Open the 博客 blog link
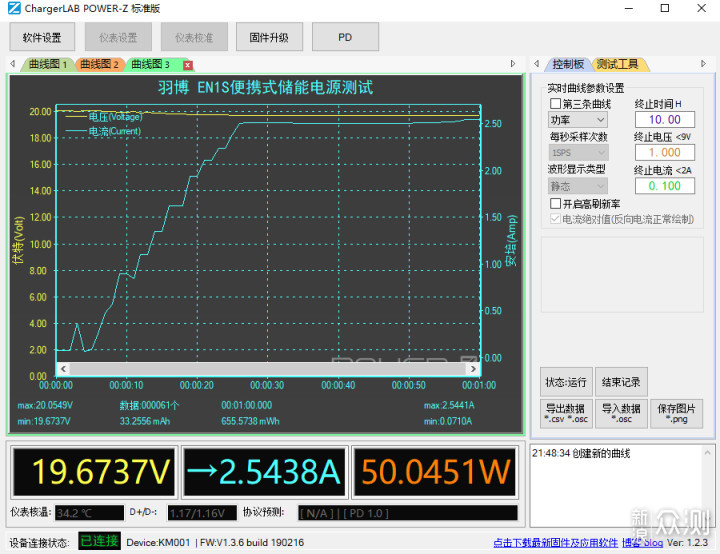 pos(642,543)
